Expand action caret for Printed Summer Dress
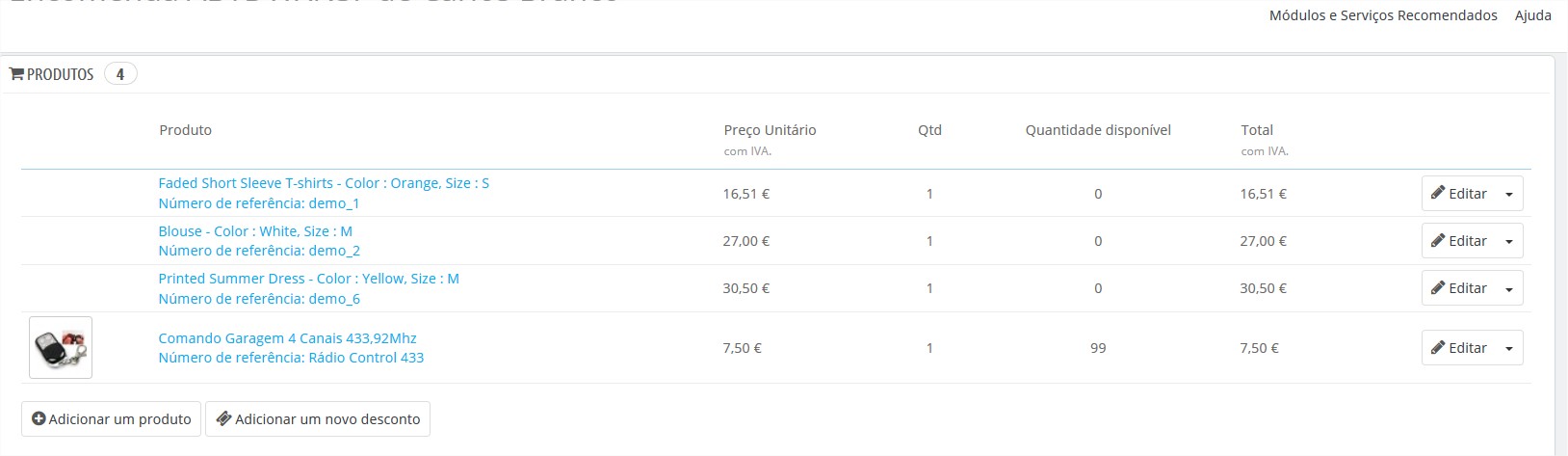The width and height of the screenshot is (1568, 456). tap(1509, 288)
